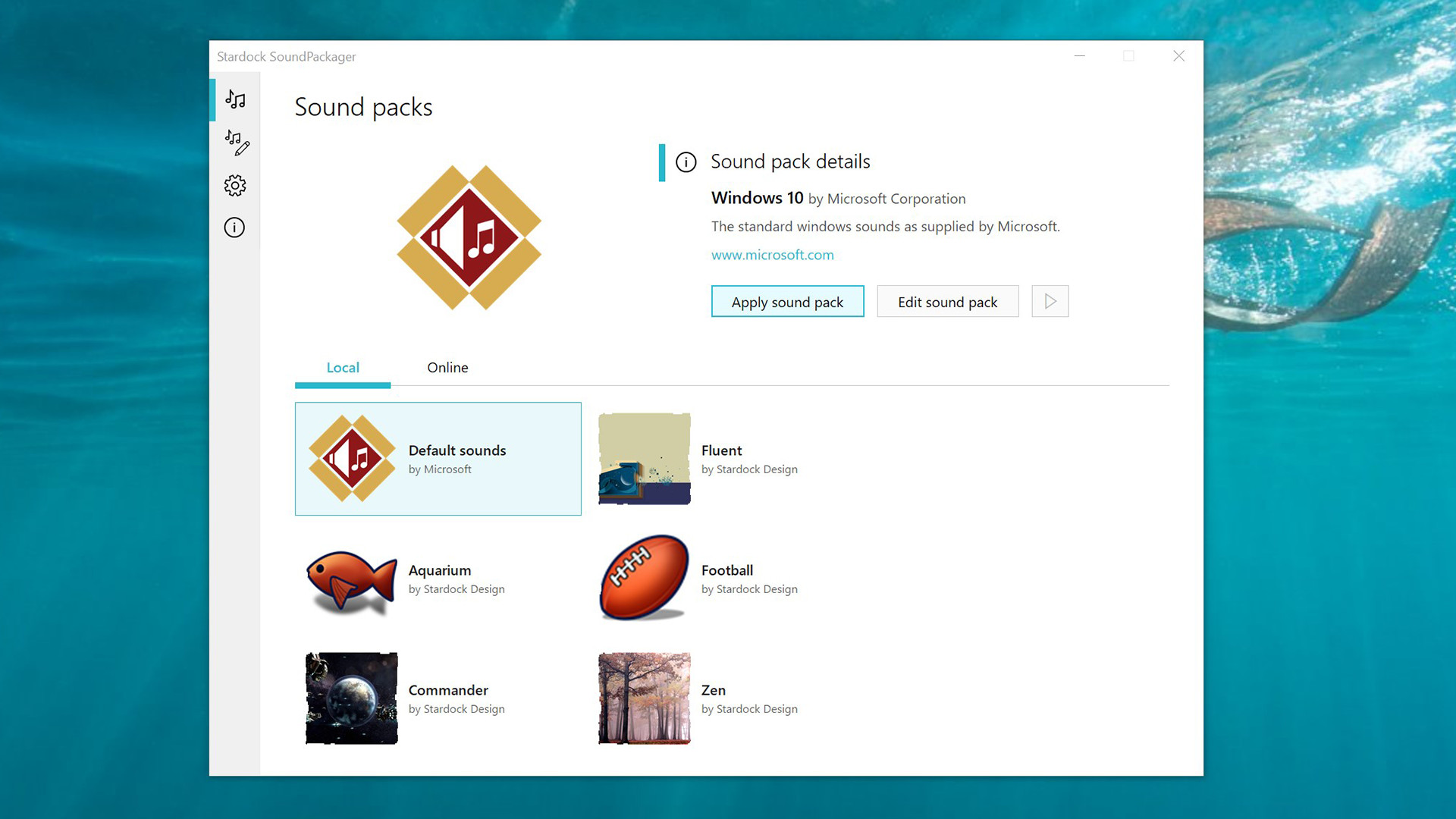This screenshot has height=819, width=1456.
Task: Edit the Windows 10 sound pack
Action: 947,301
